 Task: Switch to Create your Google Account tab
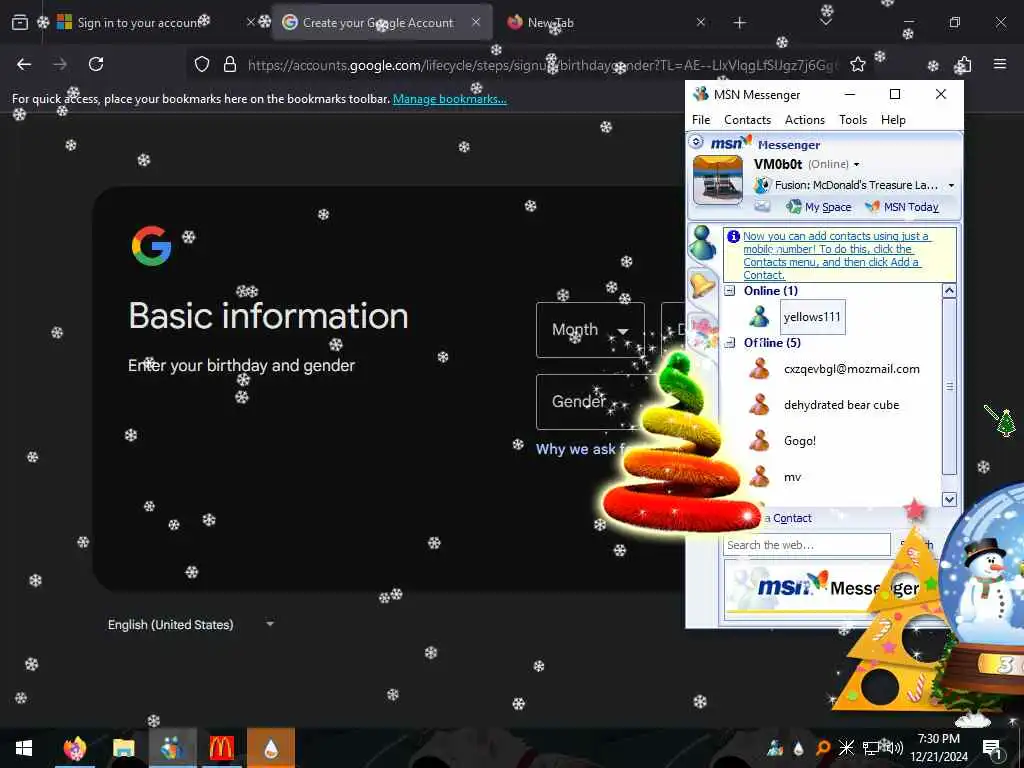tap(382, 22)
